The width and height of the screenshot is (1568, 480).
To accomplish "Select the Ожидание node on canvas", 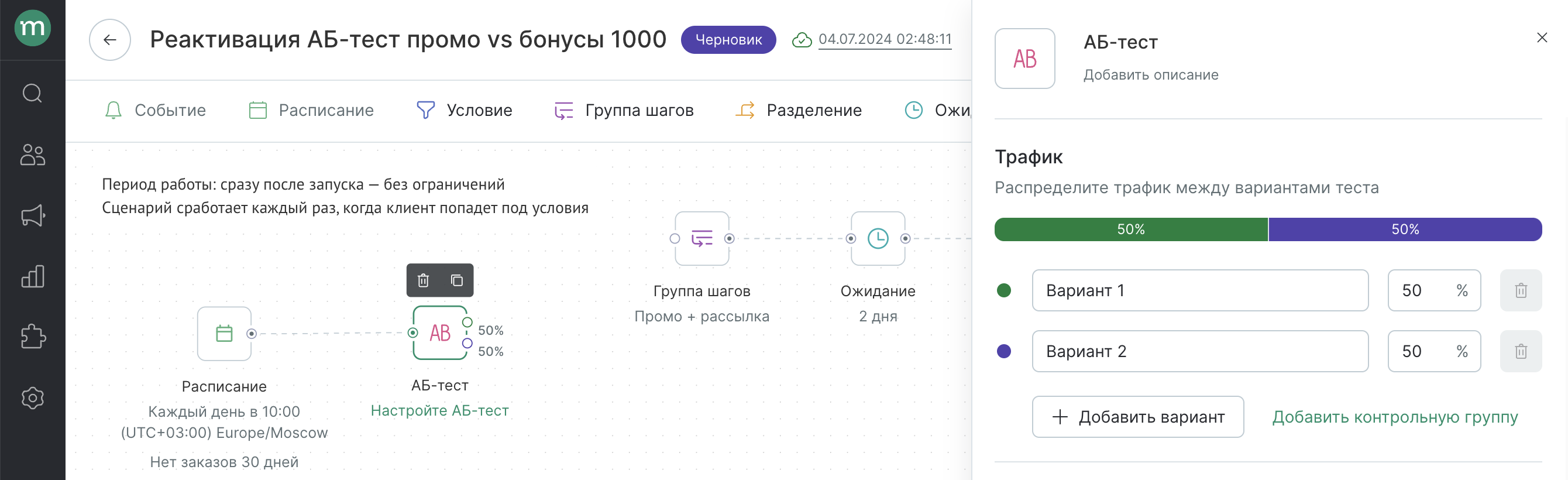I will pyautogui.click(x=878, y=238).
